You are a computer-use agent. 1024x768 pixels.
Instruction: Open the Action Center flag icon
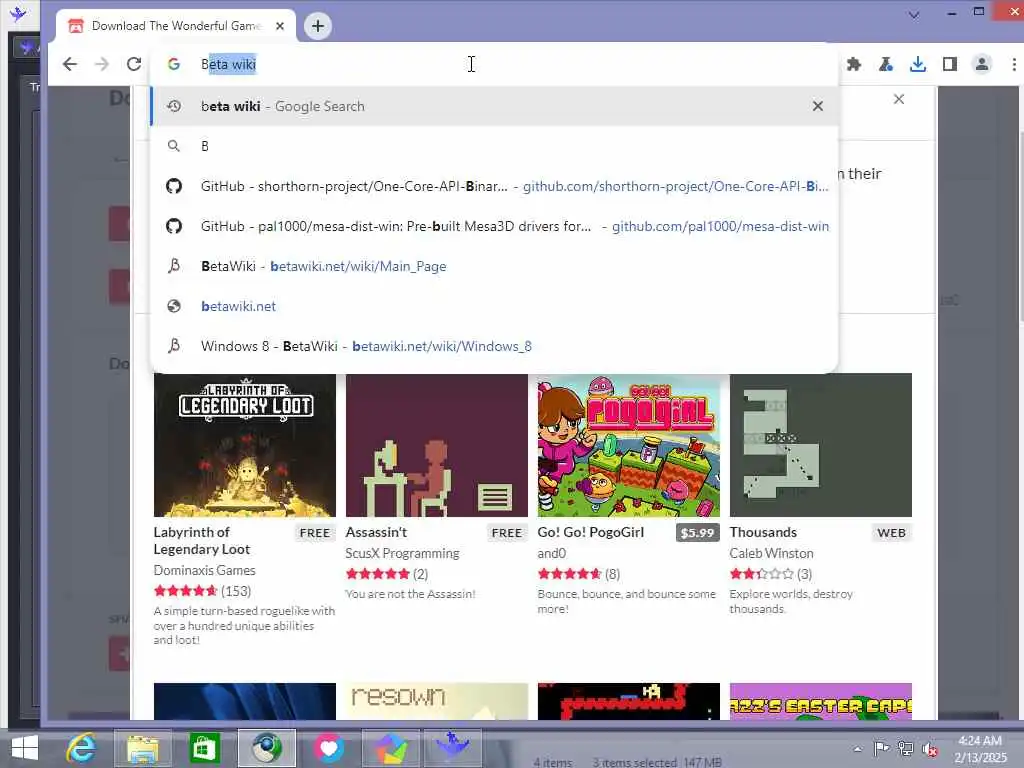(x=881, y=748)
